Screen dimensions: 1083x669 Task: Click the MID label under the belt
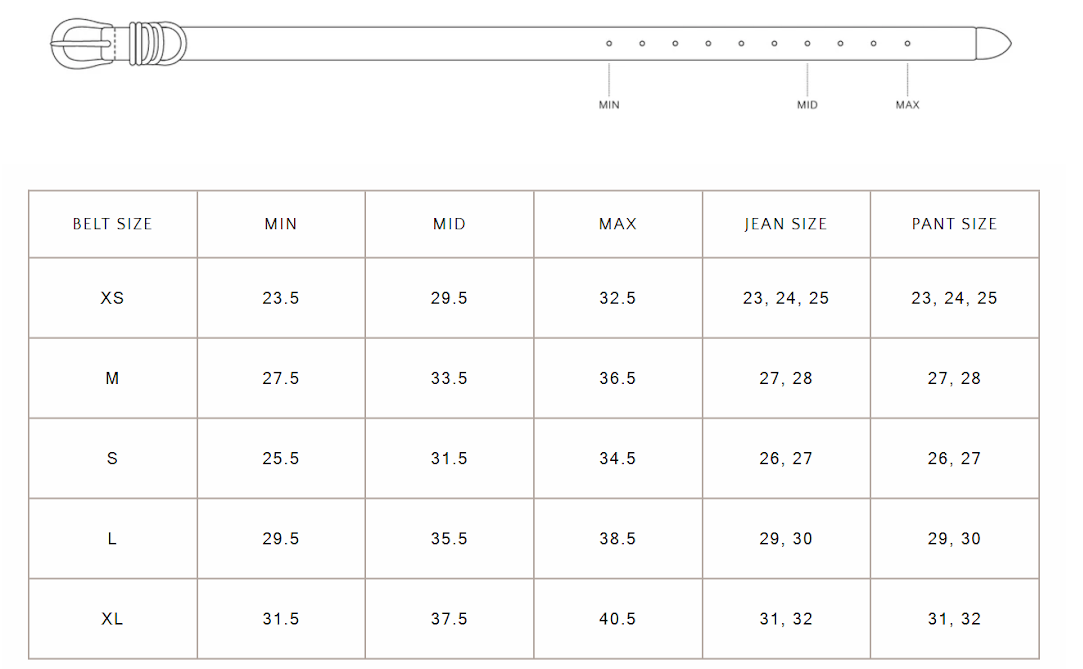(807, 105)
